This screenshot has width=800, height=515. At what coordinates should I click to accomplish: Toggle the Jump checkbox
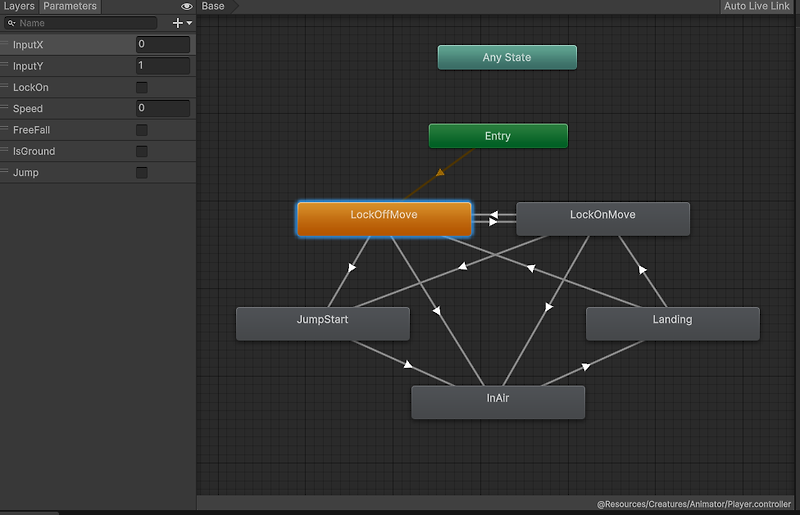[x=142, y=173]
